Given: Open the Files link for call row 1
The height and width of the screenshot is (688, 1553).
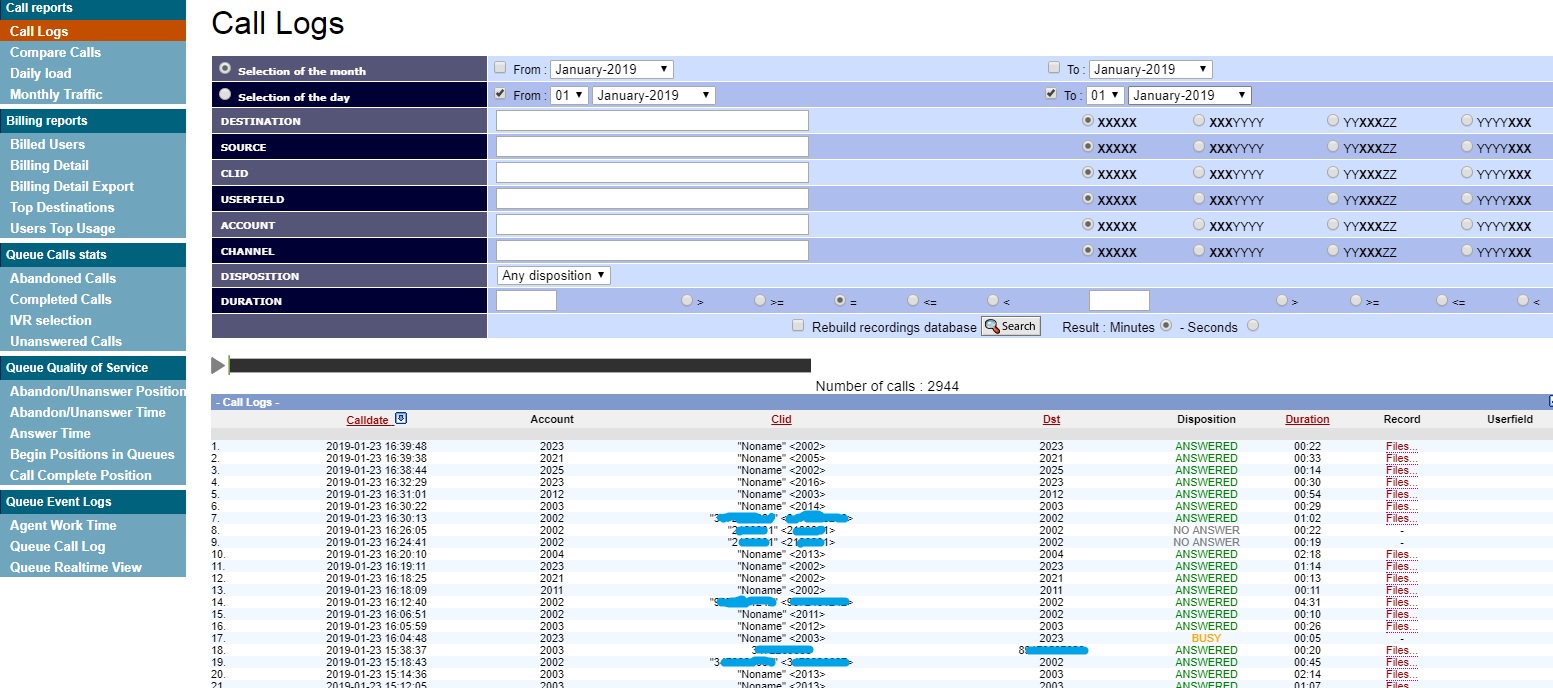Looking at the screenshot, I should tap(1401, 446).
